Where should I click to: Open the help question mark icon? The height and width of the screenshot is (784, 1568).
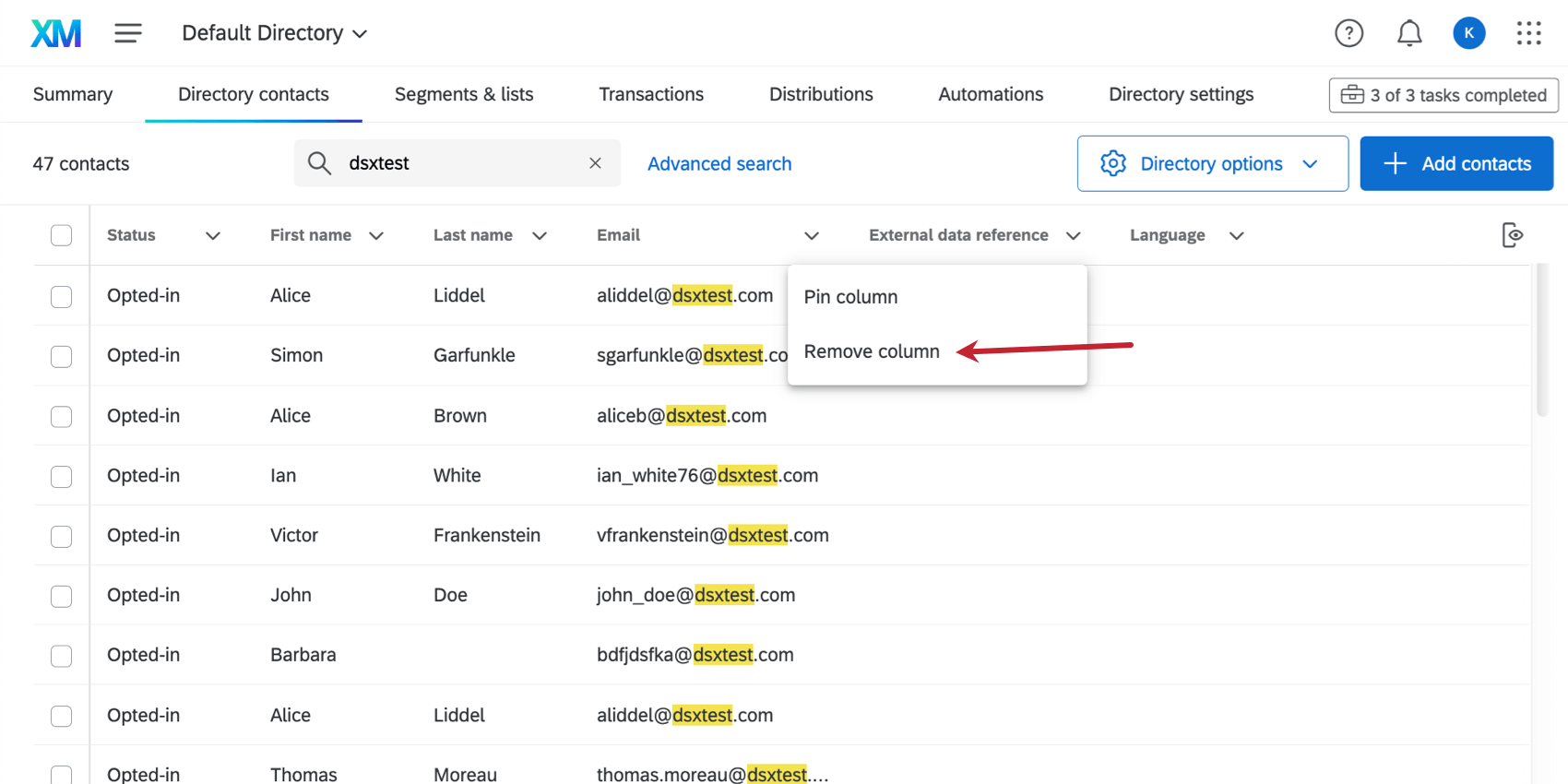click(x=1348, y=33)
